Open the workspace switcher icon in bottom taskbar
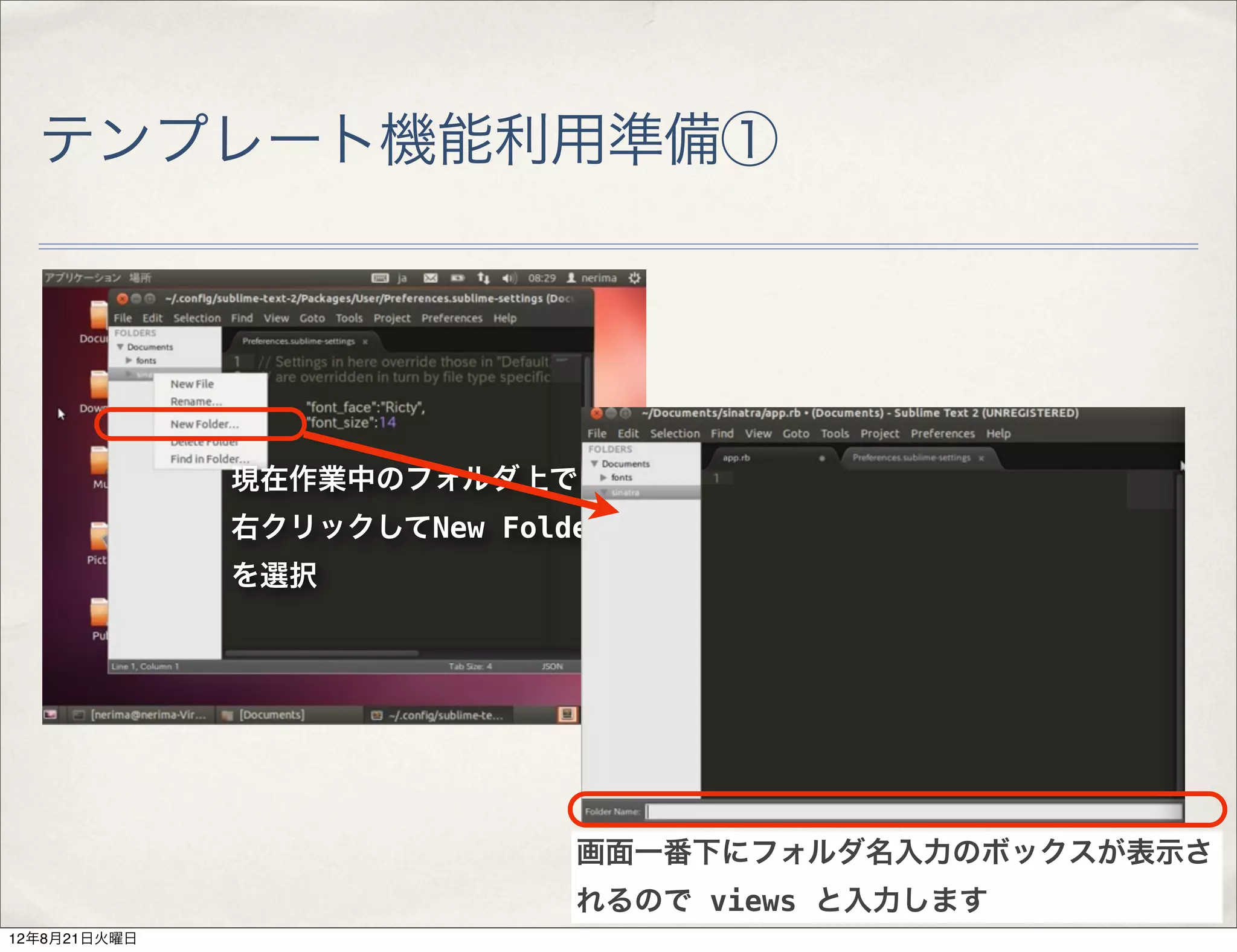Image resolution: width=1237 pixels, height=952 pixels. tap(567, 715)
